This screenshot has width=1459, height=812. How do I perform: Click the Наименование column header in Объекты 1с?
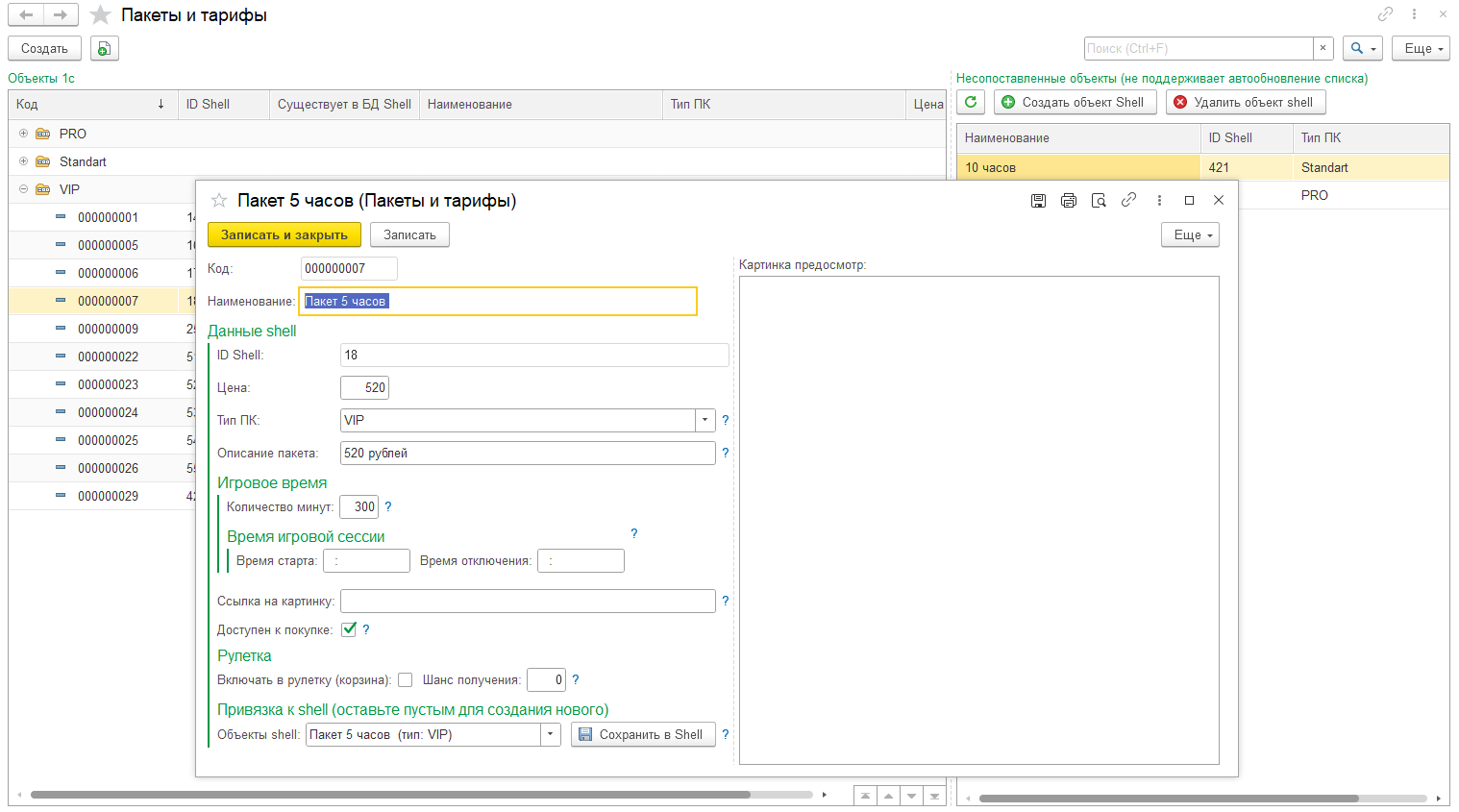point(540,104)
